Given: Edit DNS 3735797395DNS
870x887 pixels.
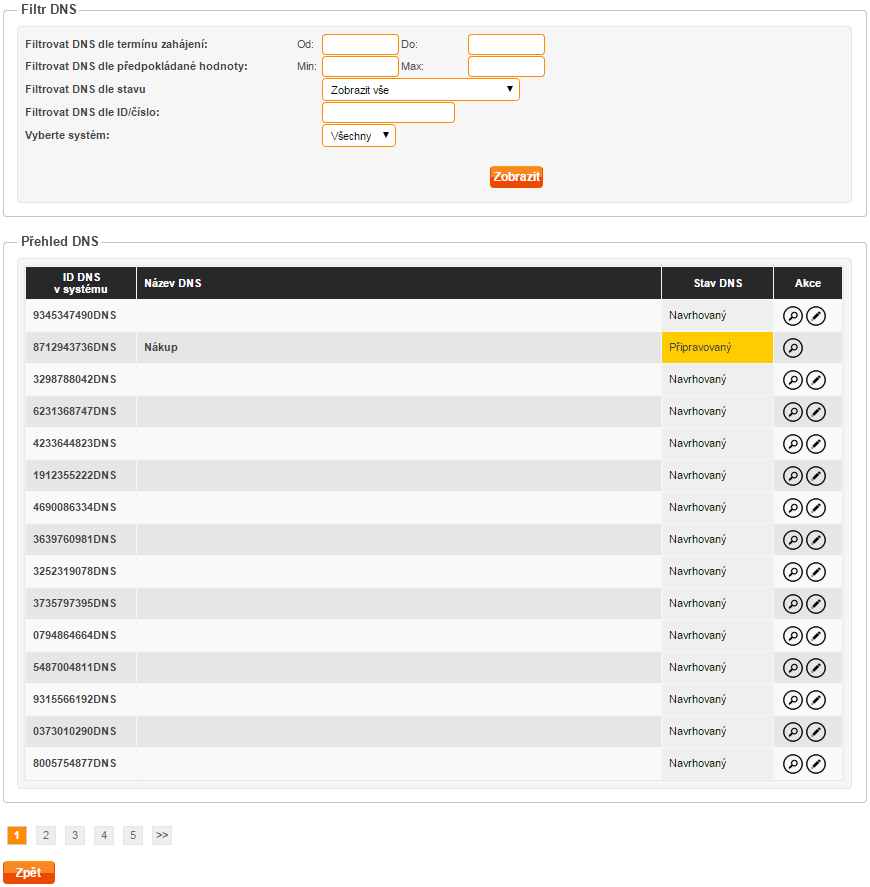Looking at the screenshot, I should 816,604.
